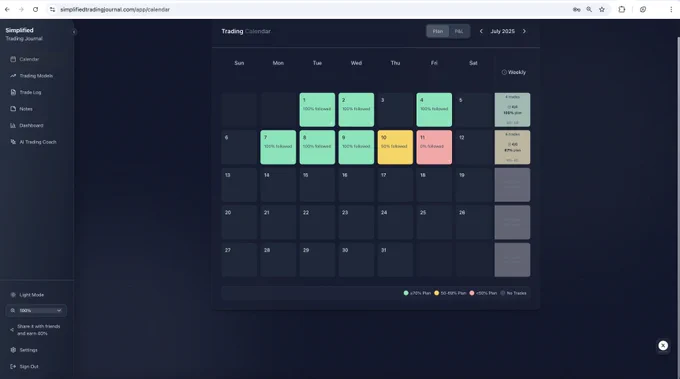Click Sign Out
680x379 pixels.
[x=29, y=366]
